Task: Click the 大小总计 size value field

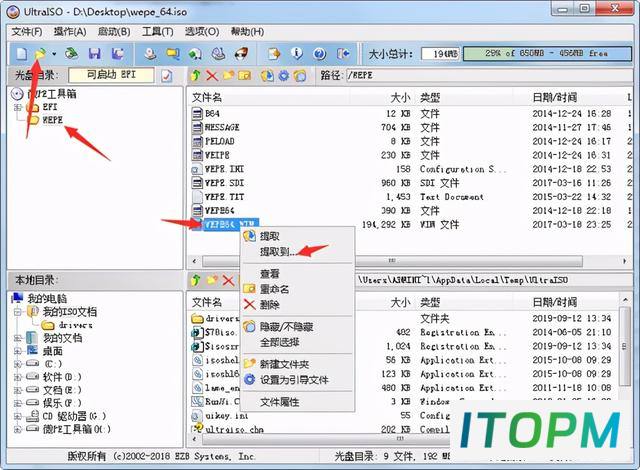Action: click(x=440, y=53)
